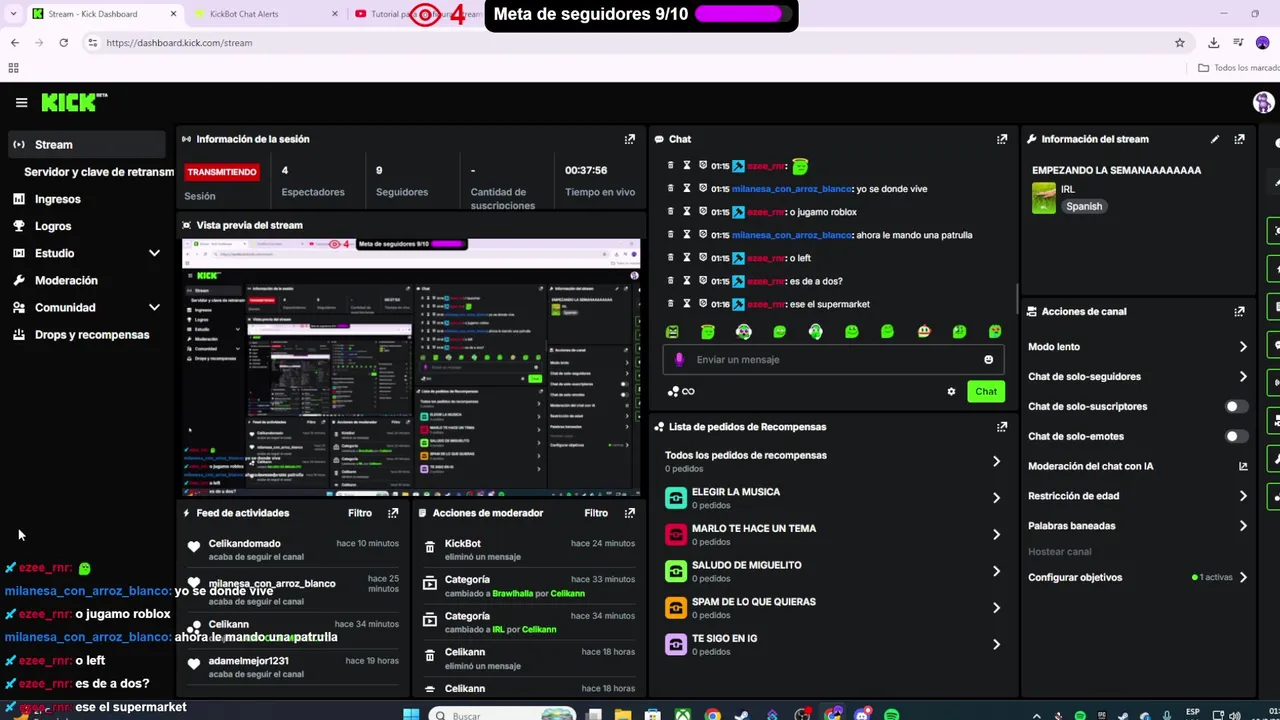This screenshot has height=720, width=1280.
Task: Expand the Estudio sidebar section
Action: click(x=154, y=253)
